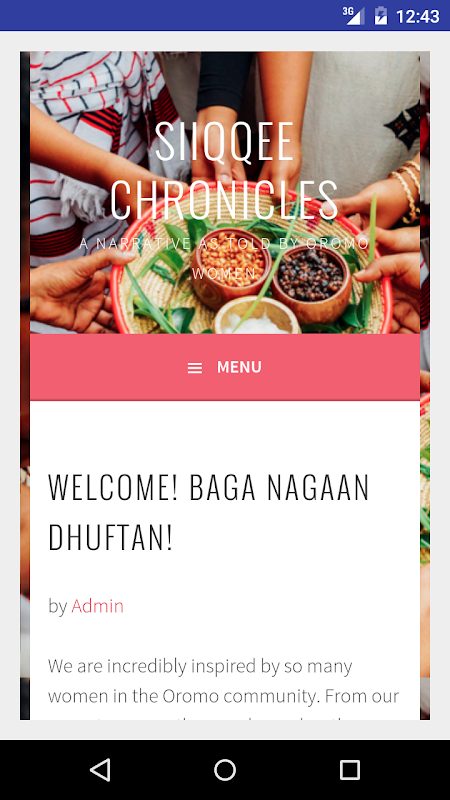Select the bowl of dark coffee beans
Viewport: 450px width, 800px height.
tap(311, 279)
